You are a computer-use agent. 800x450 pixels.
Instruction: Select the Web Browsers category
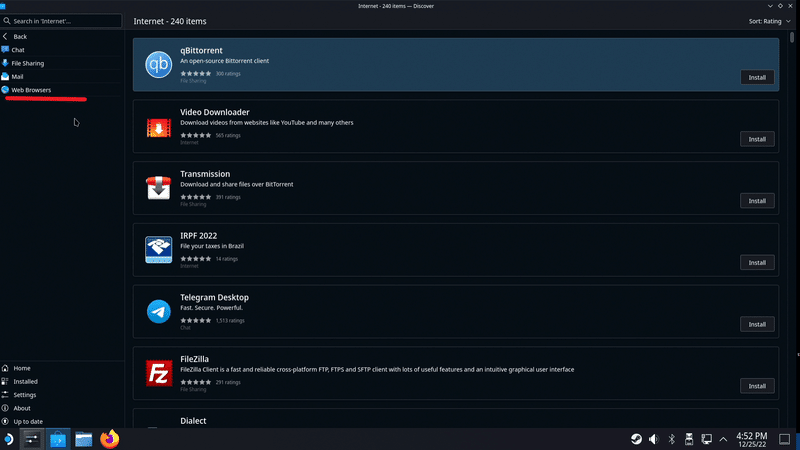pos(61,90)
